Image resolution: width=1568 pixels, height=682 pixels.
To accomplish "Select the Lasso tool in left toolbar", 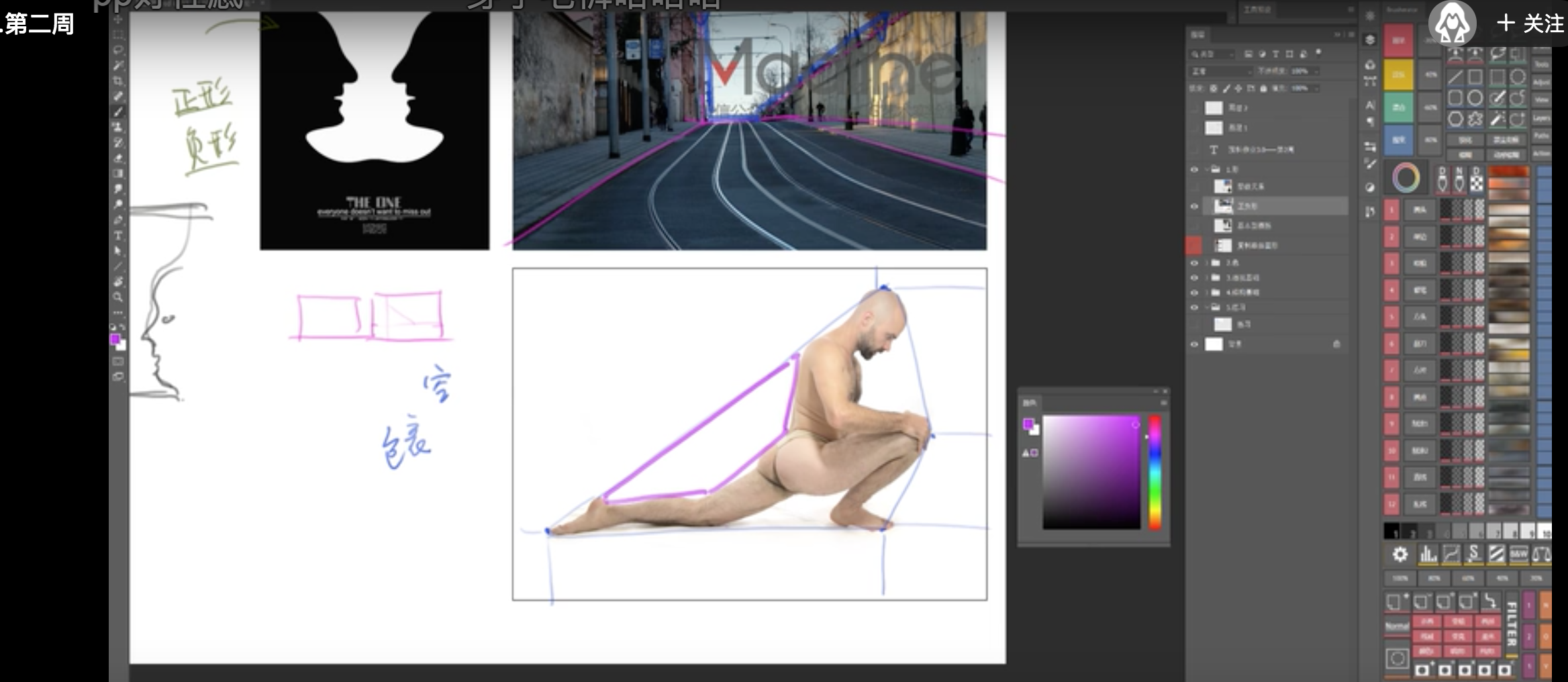I will [x=118, y=50].
